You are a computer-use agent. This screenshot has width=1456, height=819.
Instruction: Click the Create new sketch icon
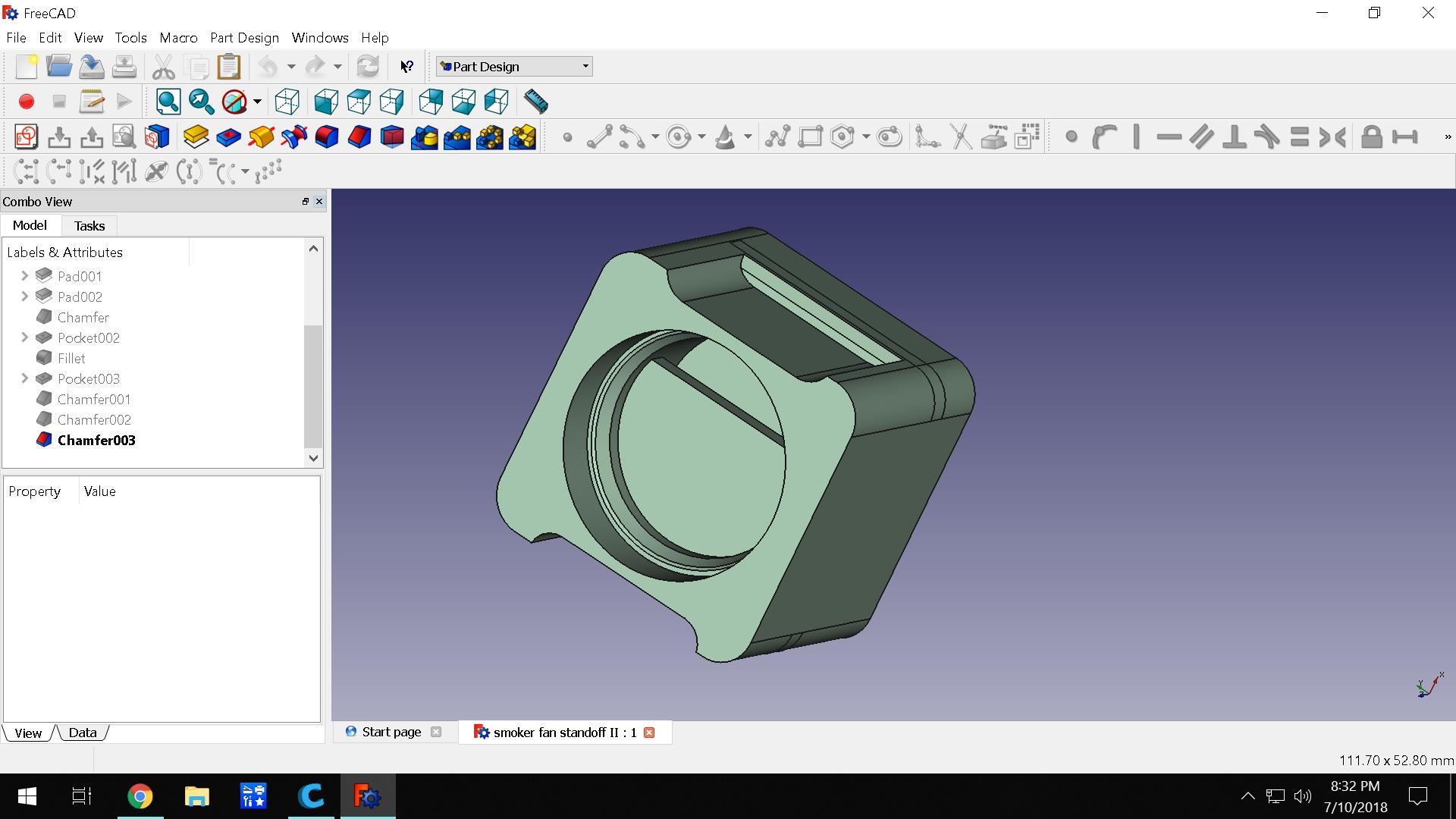[x=26, y=137]
